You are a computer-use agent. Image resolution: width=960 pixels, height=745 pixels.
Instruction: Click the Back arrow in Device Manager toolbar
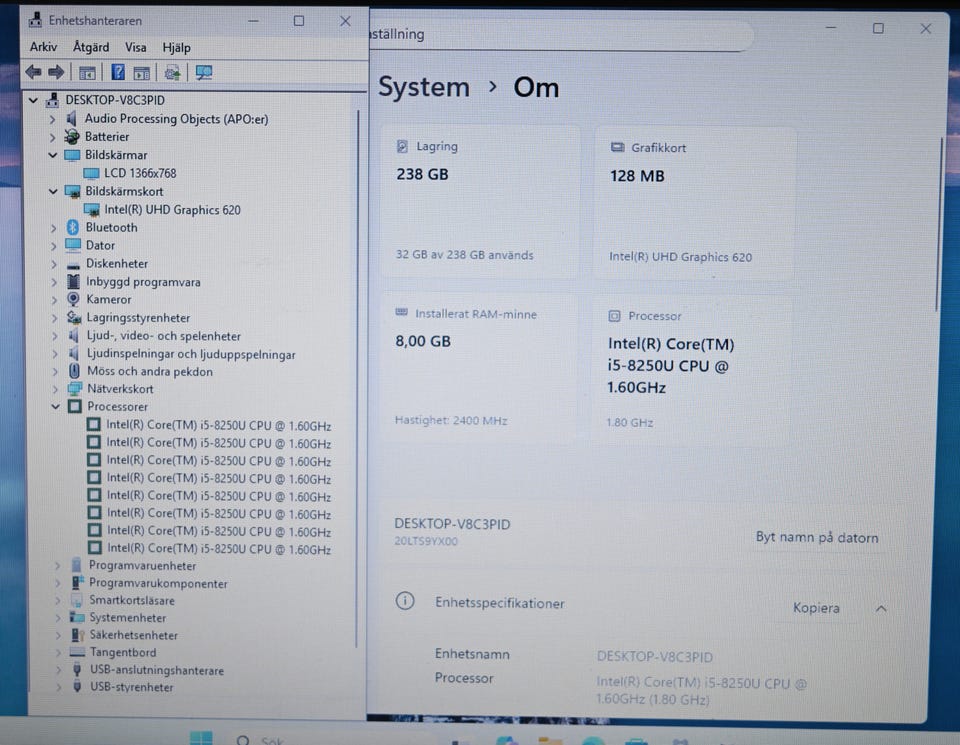(34, 72)
